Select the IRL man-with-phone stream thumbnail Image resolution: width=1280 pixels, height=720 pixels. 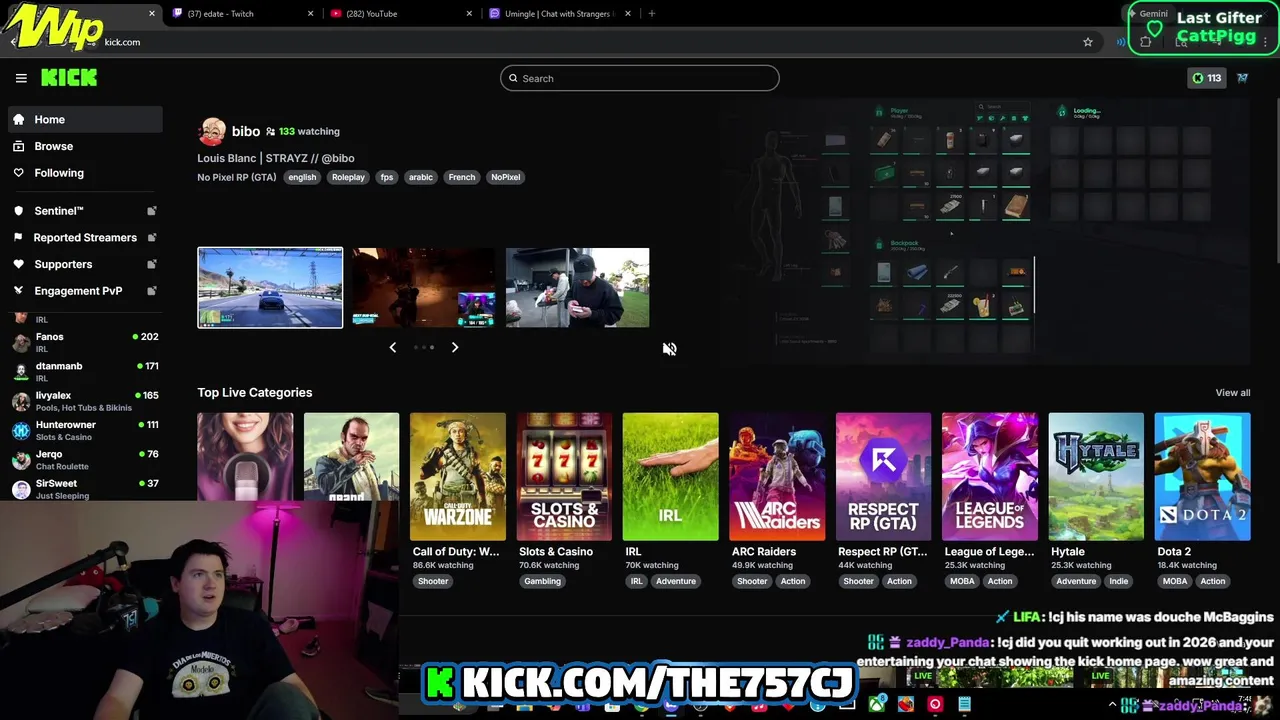(577, 287)
